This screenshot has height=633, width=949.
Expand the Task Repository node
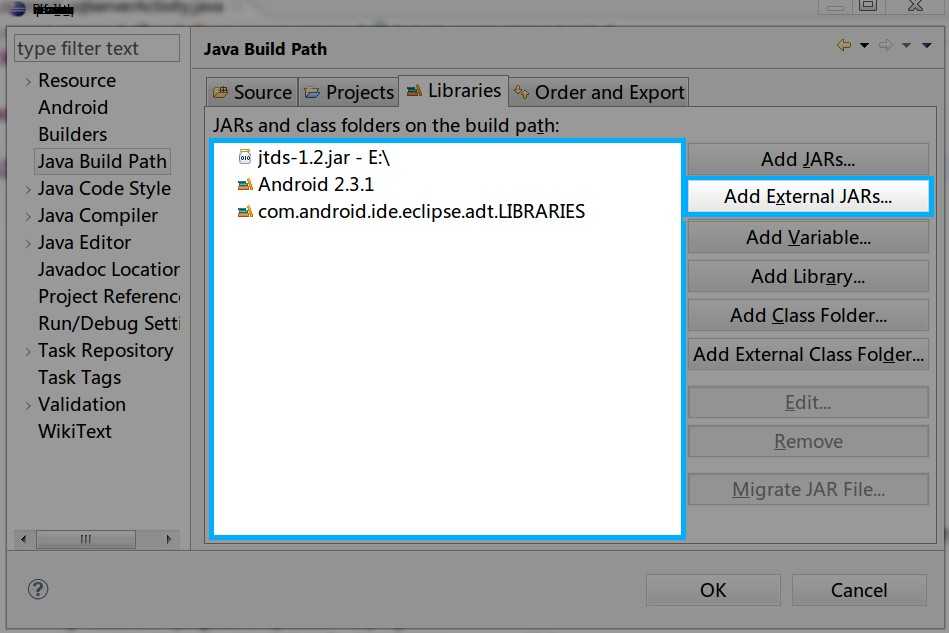(x=28, y=351)
